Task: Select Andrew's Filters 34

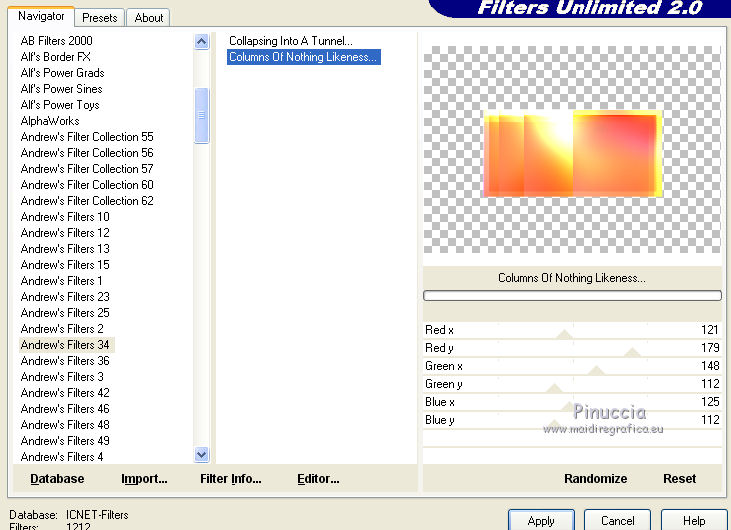Action: click(65, 345)
